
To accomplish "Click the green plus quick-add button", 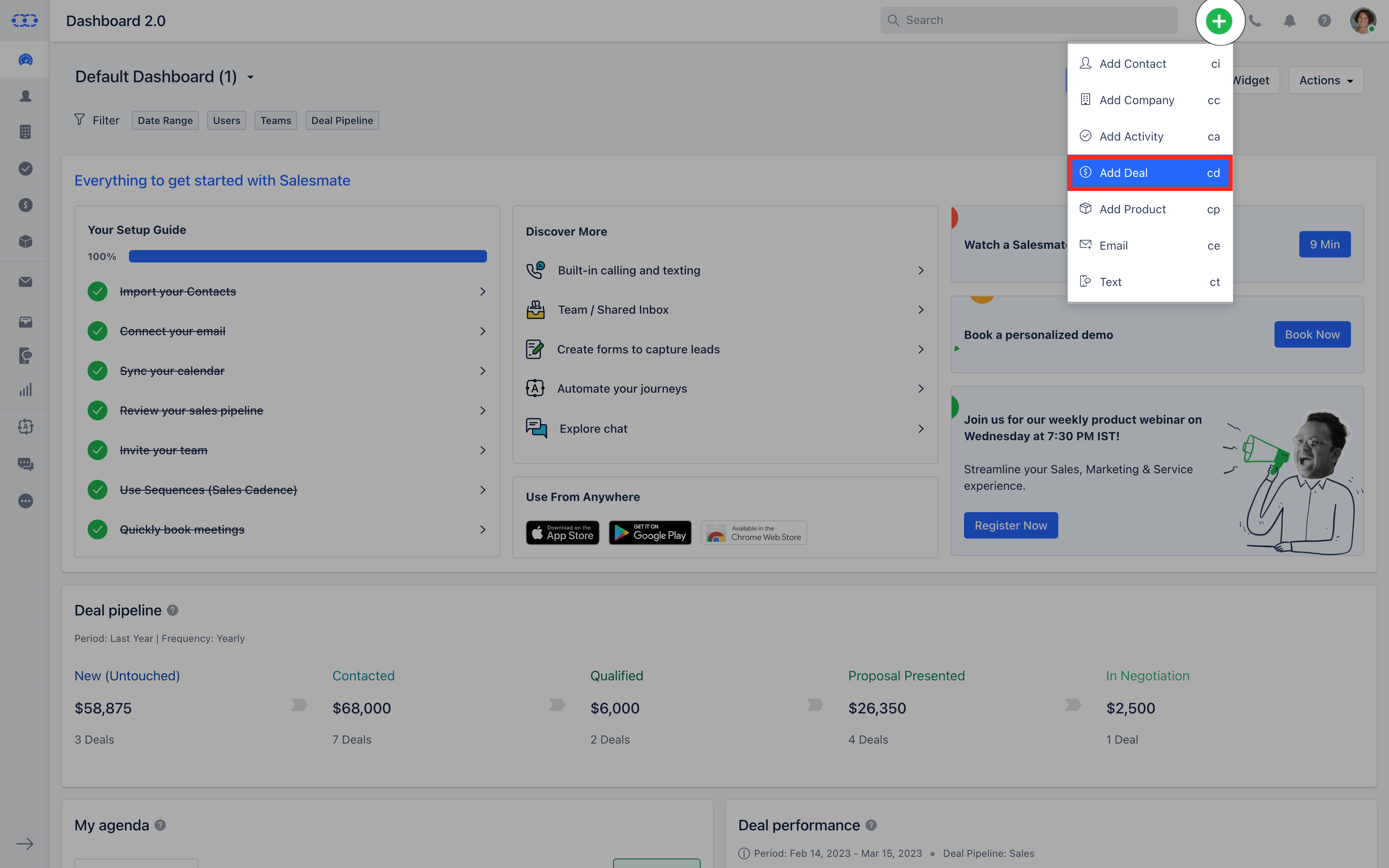I will 1219,21.
